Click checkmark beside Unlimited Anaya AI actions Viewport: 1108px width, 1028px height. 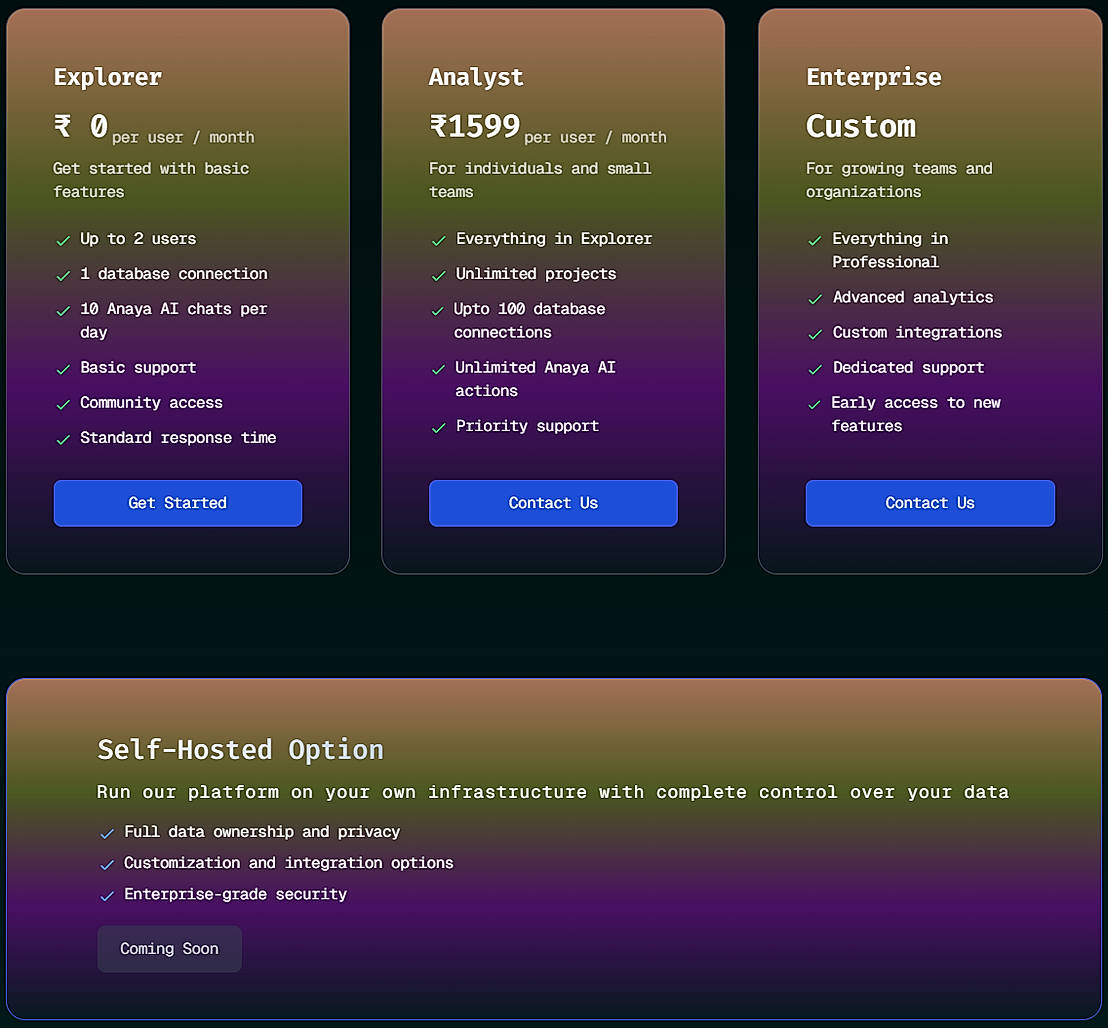tap(439, 370)
